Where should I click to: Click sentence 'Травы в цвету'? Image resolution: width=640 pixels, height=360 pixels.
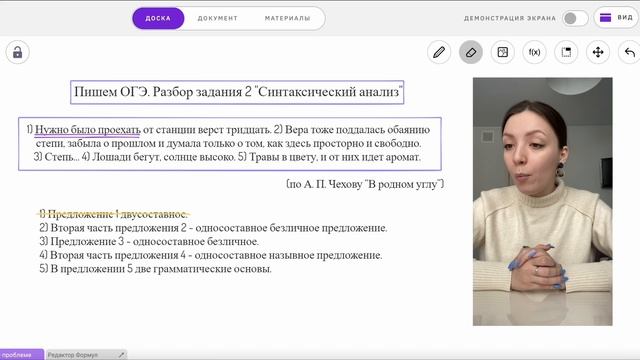click(x=283, y=157)
